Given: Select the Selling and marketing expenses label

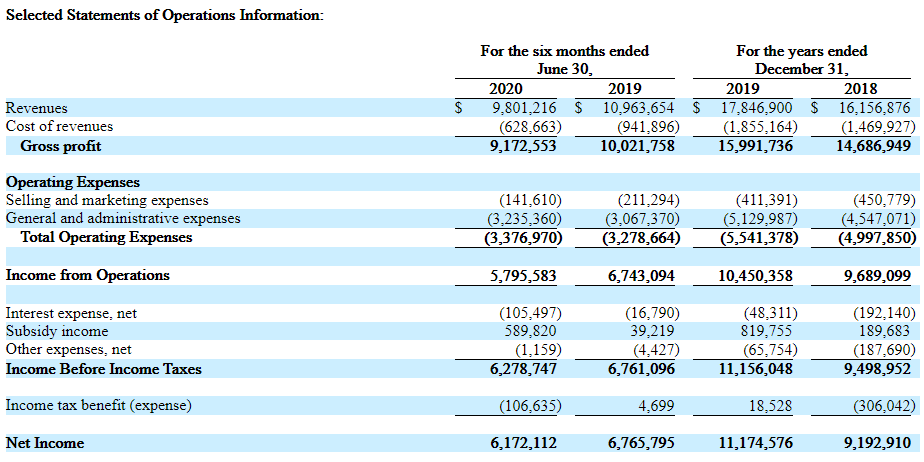Looking at the screenshot, I should click(107, 200).
